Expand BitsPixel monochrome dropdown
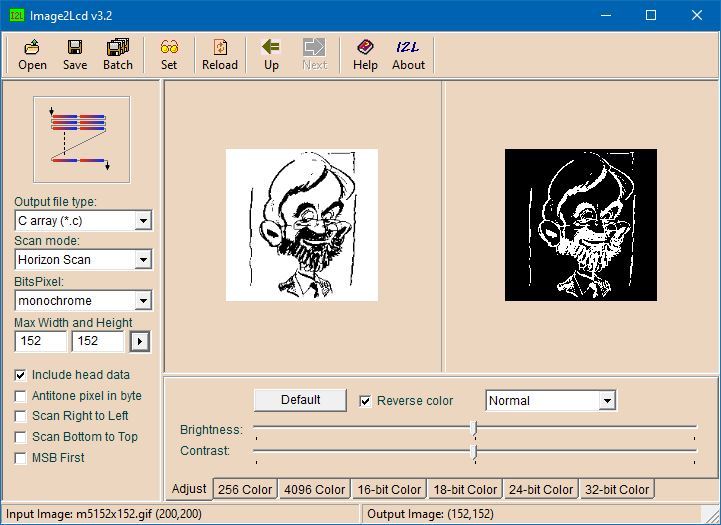This screenshot has width=721, height=525. pos(143,301)
